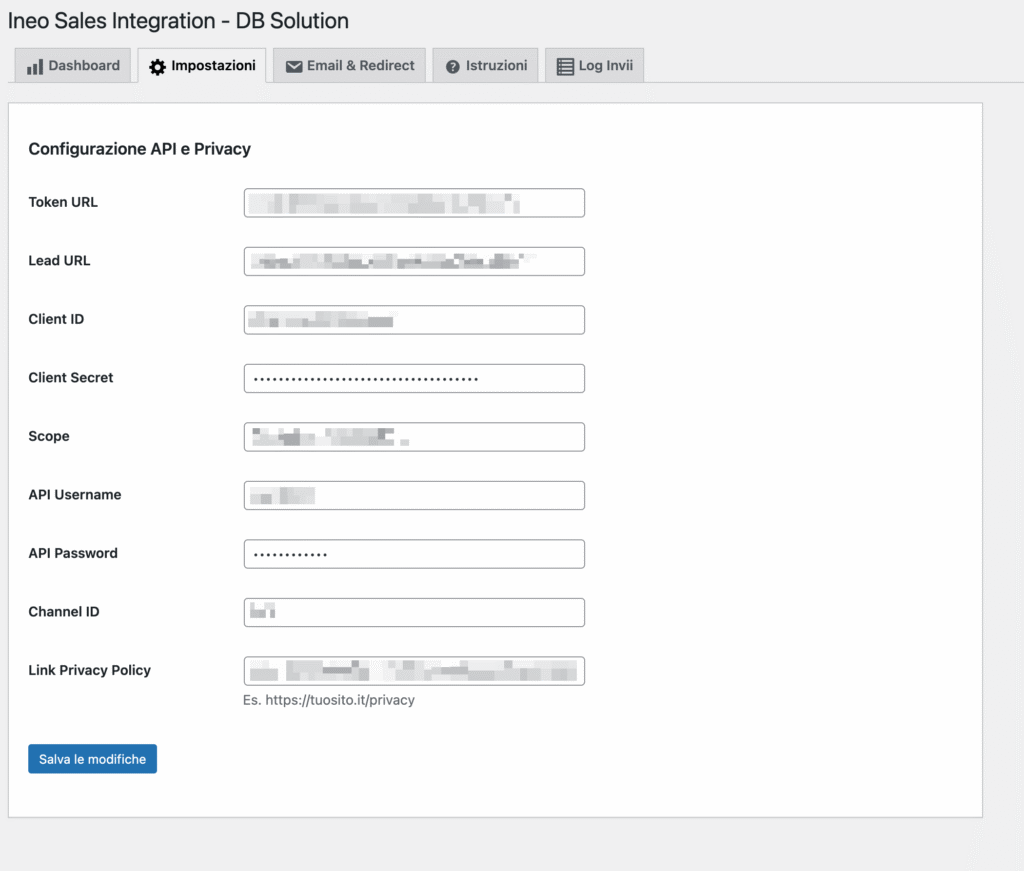Click the Client ID label
The image size is (1024, 871).
point(56,319)
